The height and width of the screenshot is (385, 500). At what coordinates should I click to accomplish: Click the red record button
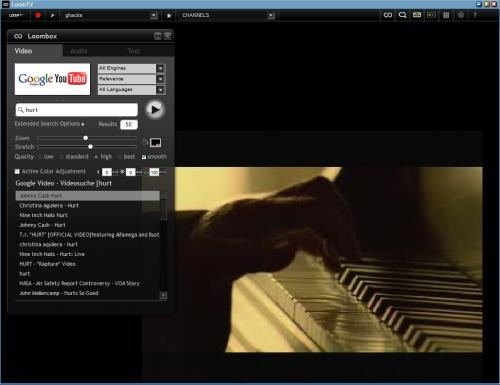point(38,15)
